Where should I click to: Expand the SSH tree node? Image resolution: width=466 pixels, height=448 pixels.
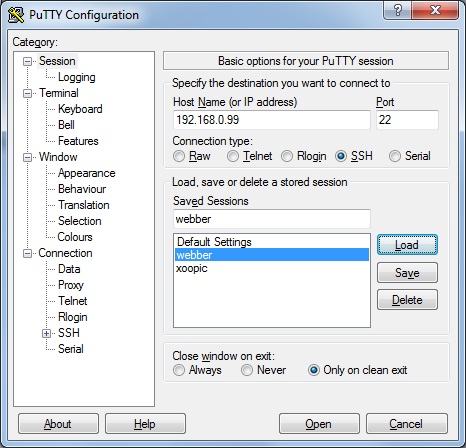pyautogui.click(x=46, y=333)
